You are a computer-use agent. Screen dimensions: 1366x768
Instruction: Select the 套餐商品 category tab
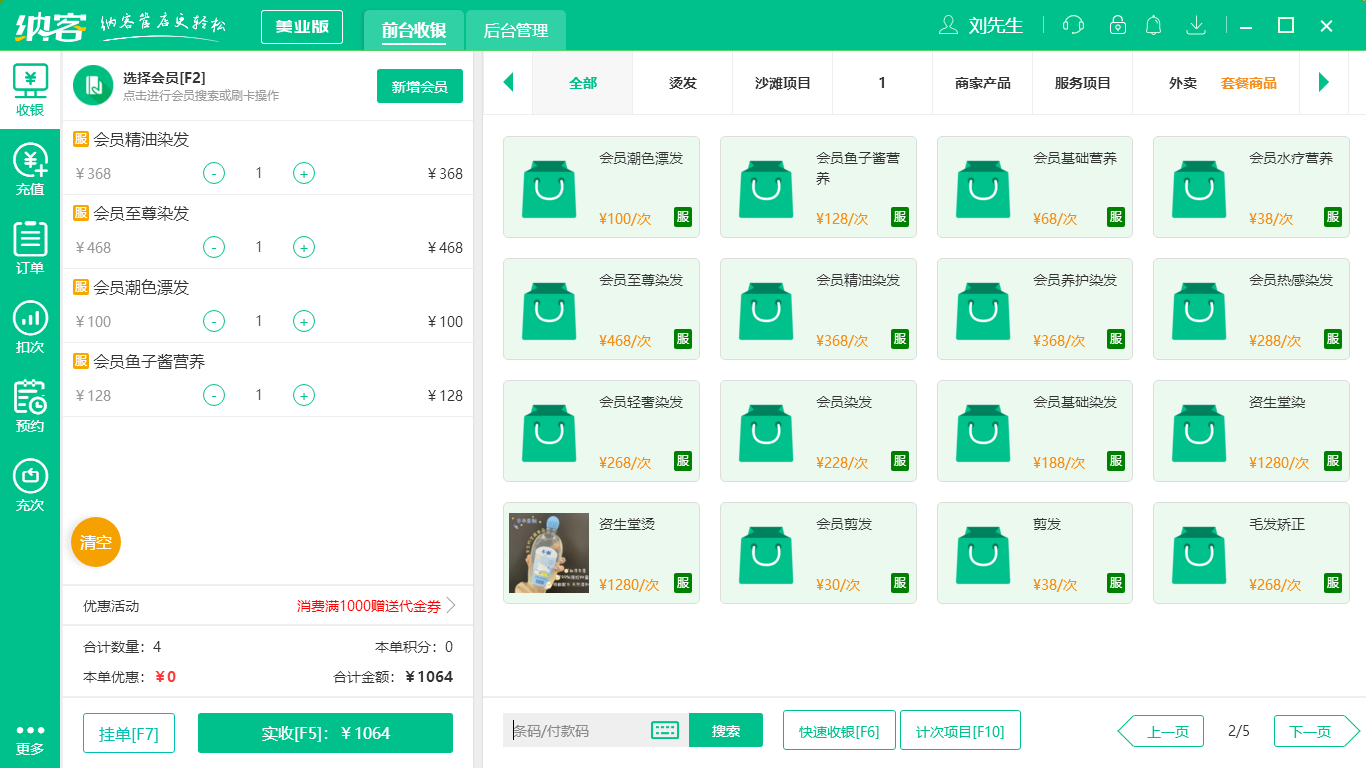[x=1249, y=83]
